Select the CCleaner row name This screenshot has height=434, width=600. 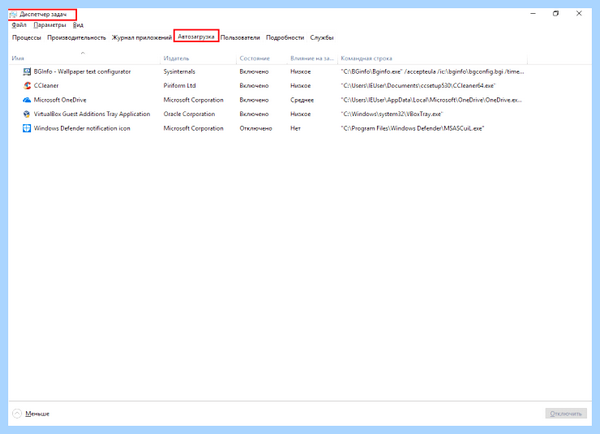46,86
